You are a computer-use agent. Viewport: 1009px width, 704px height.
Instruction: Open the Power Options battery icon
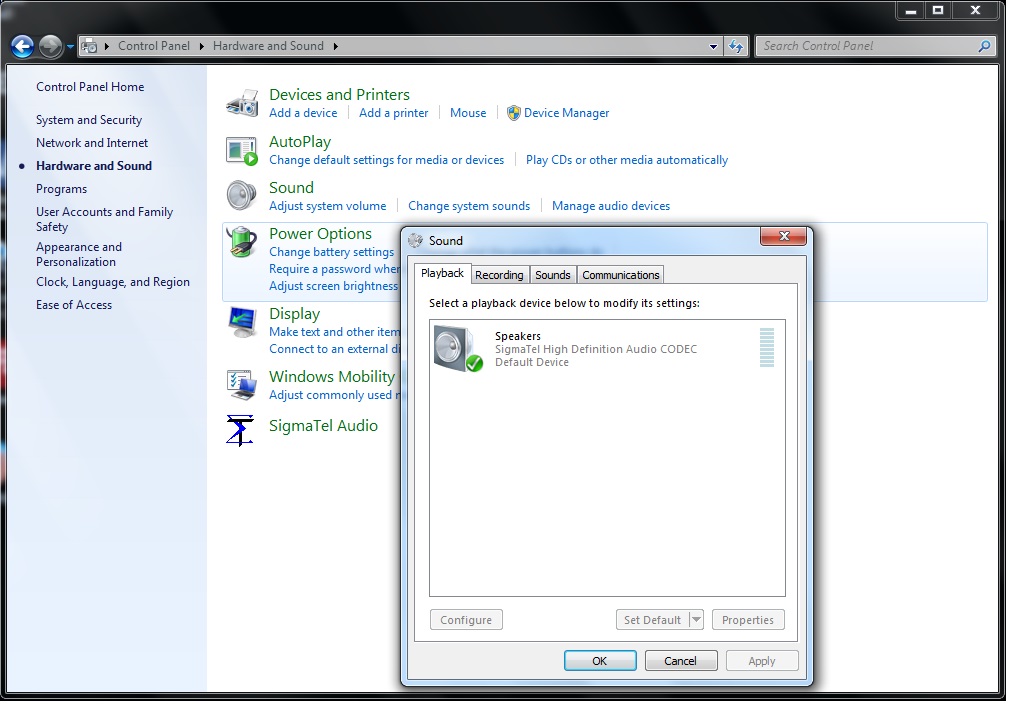[242, 243]
